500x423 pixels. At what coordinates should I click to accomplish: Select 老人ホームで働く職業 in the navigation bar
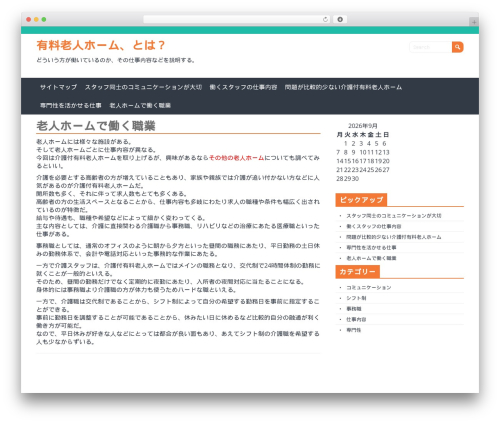point(140,105)
